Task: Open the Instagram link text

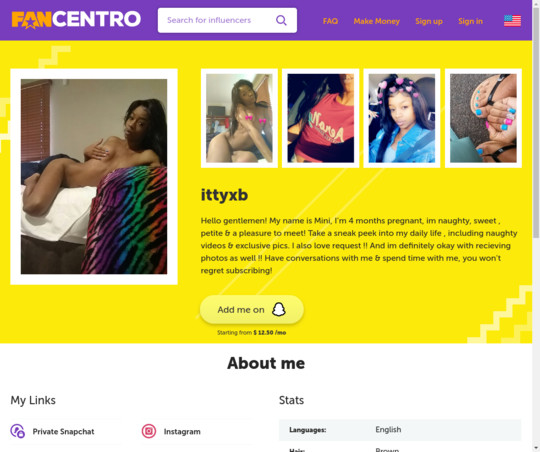Action: tap(182, 431)
